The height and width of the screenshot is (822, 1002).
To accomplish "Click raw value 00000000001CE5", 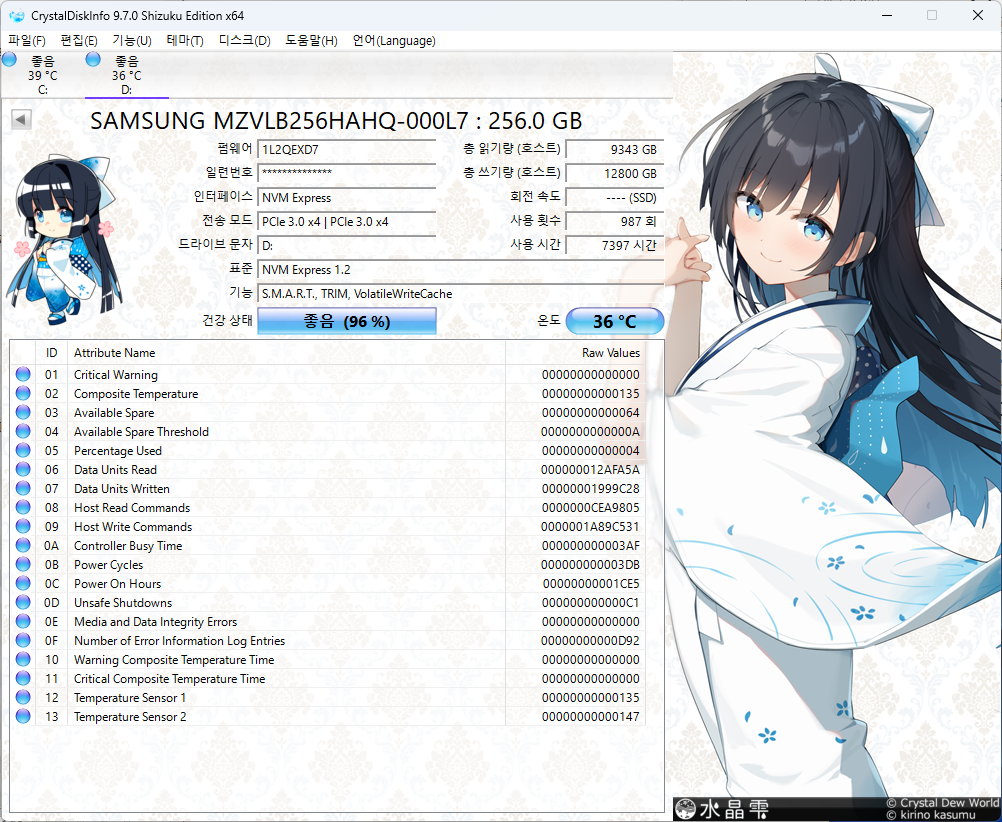I will point(591,584).
